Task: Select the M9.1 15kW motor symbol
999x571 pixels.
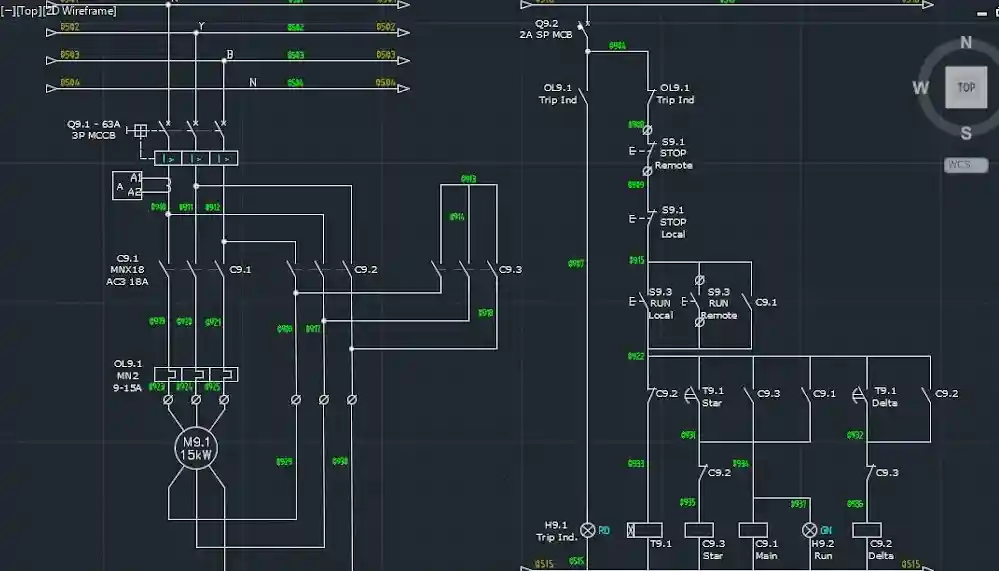Action: pyautogui.click(x=196, y=447)
